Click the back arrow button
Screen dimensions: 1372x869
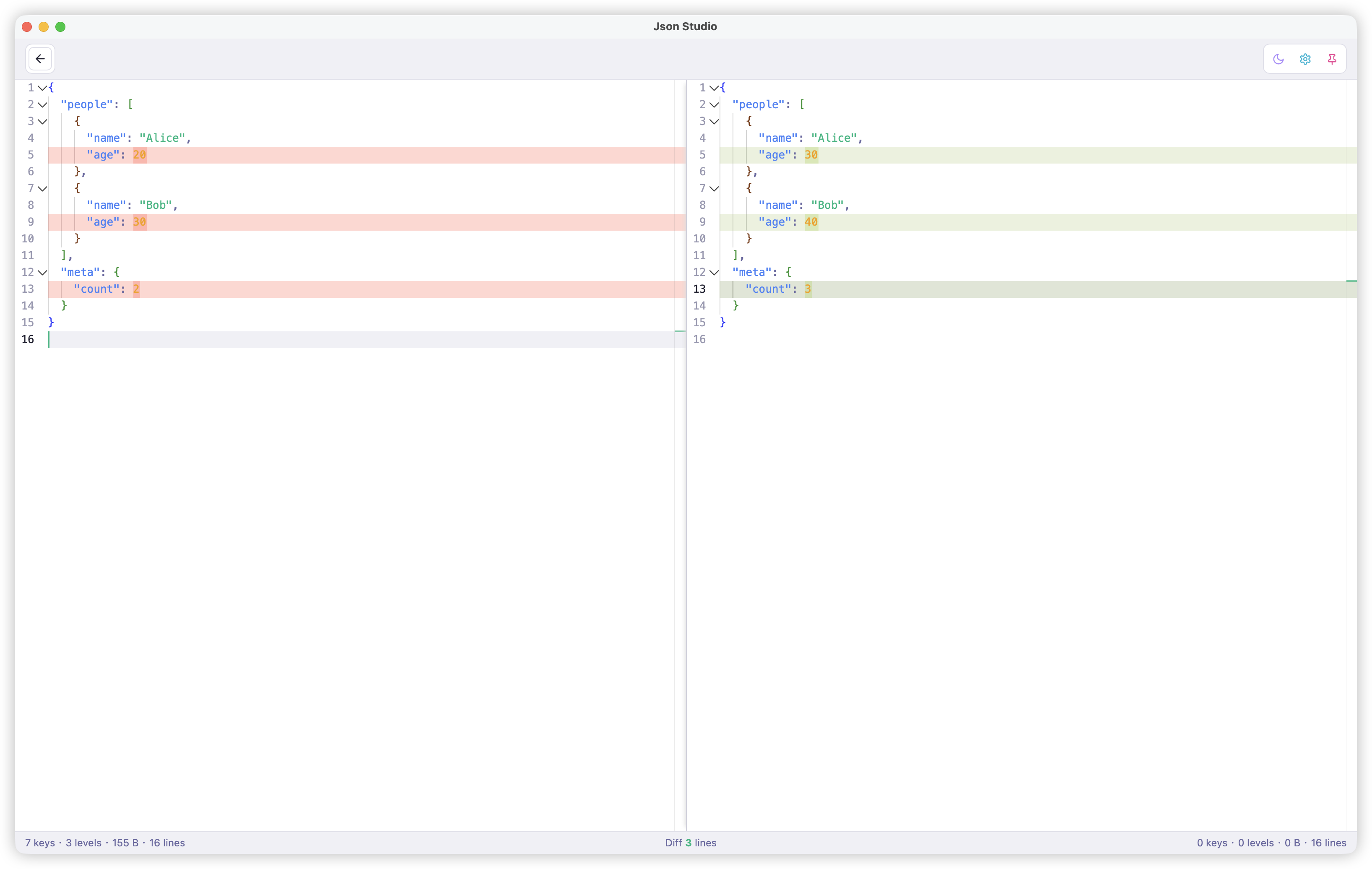(40, 59)
